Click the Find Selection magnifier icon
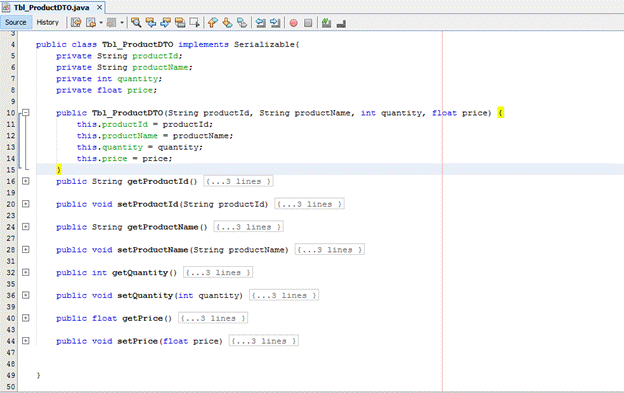 pyautogui.click(x=136, y=23)
